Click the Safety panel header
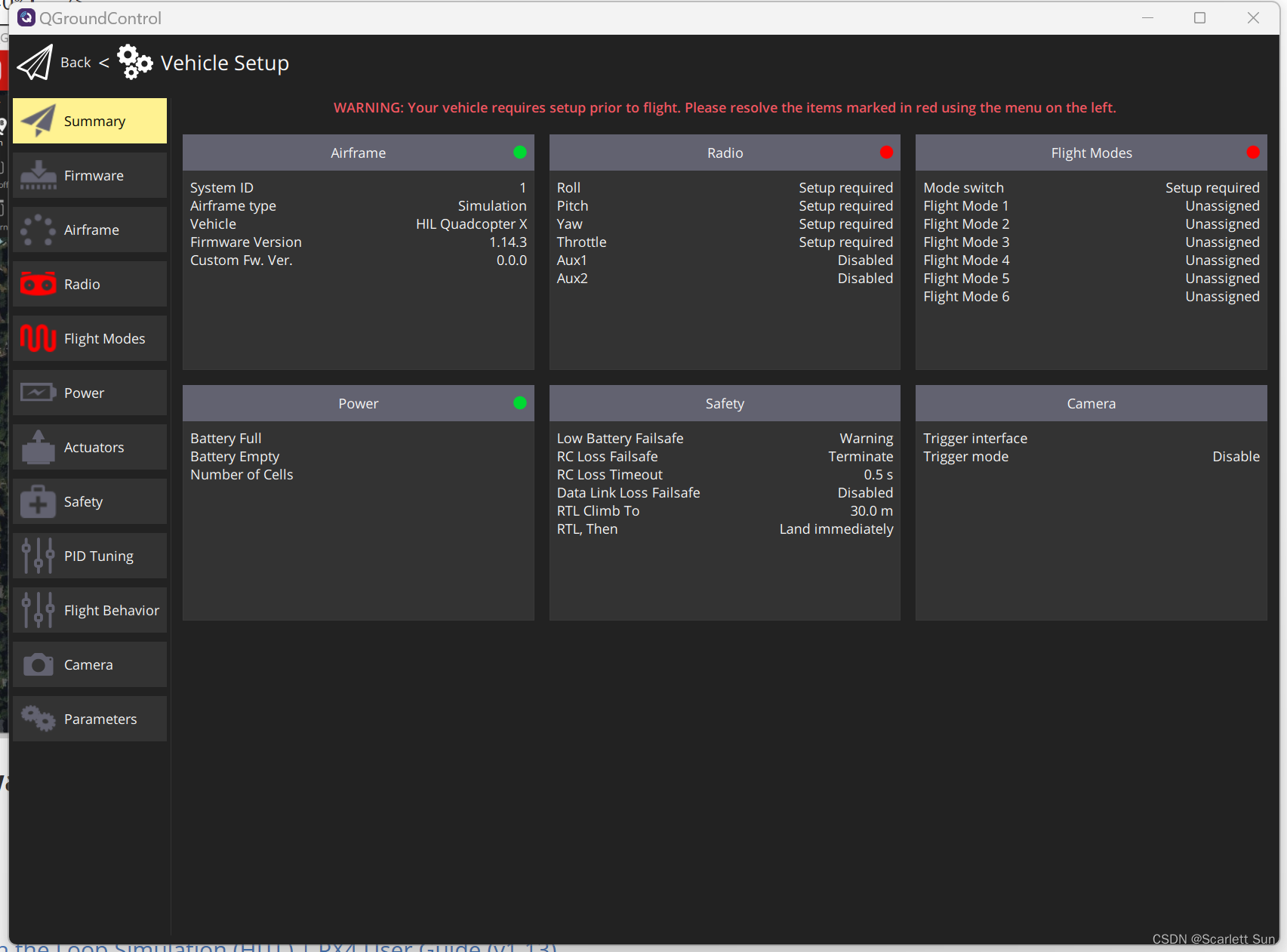 725,403
